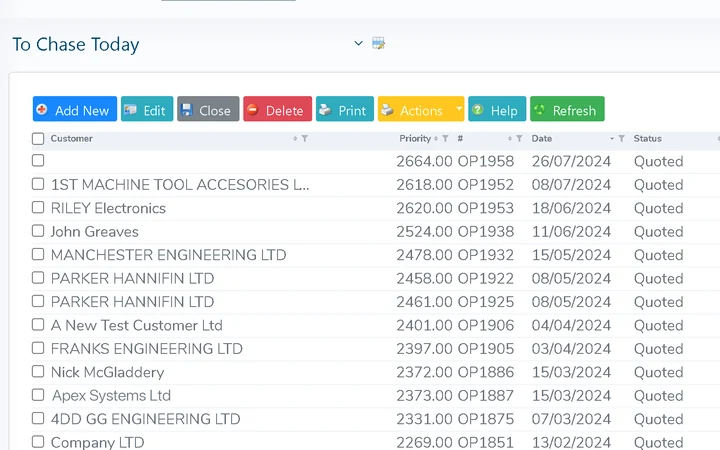The height and width of the screenshot is (450, 720).
Task: Select Apex Systems Ltd name
Action: coord(111,395)
